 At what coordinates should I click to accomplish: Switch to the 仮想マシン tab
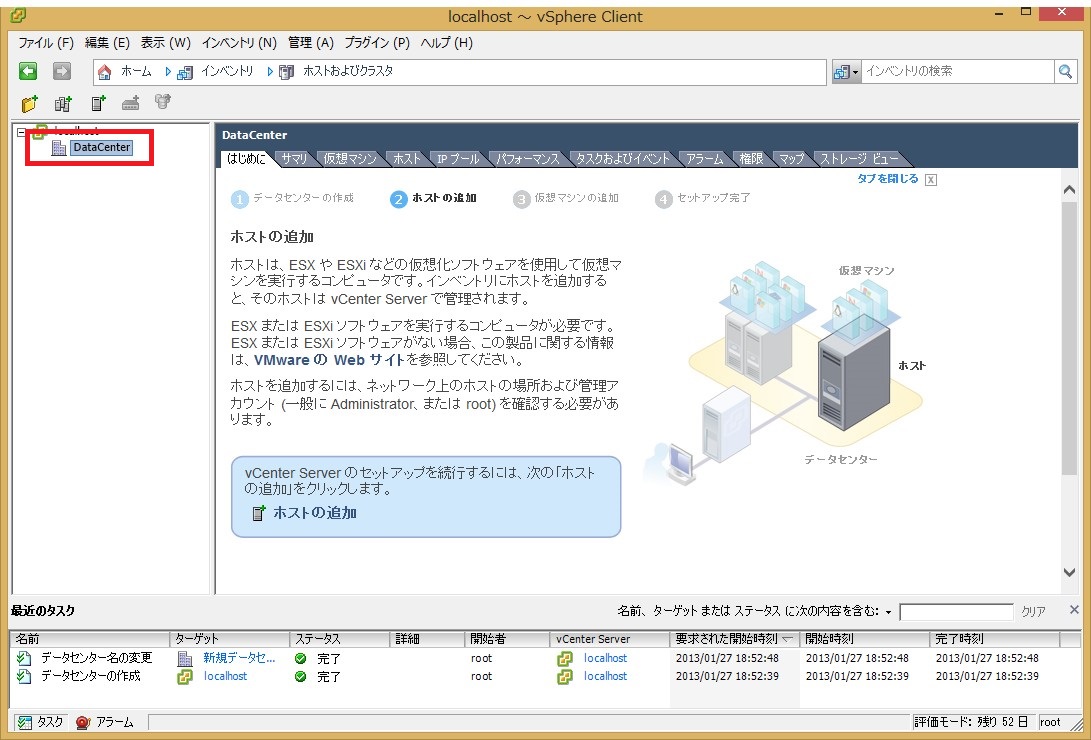coord(349,159)
